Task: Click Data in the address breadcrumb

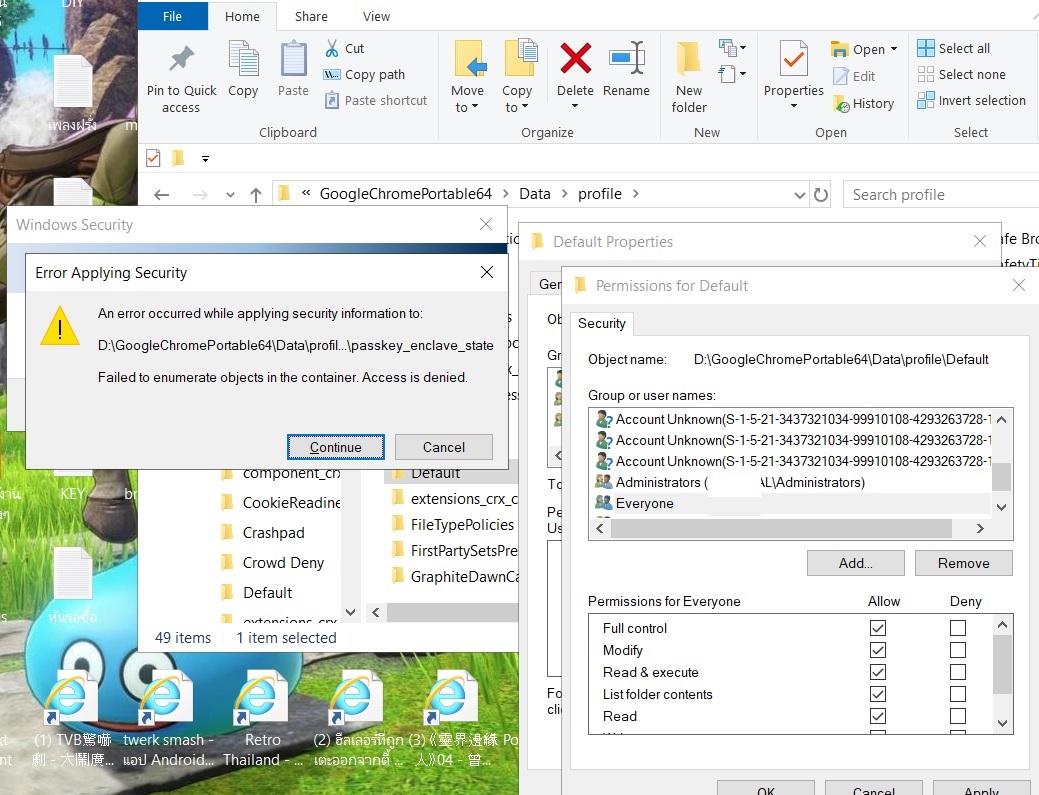Action: (535, 193)
